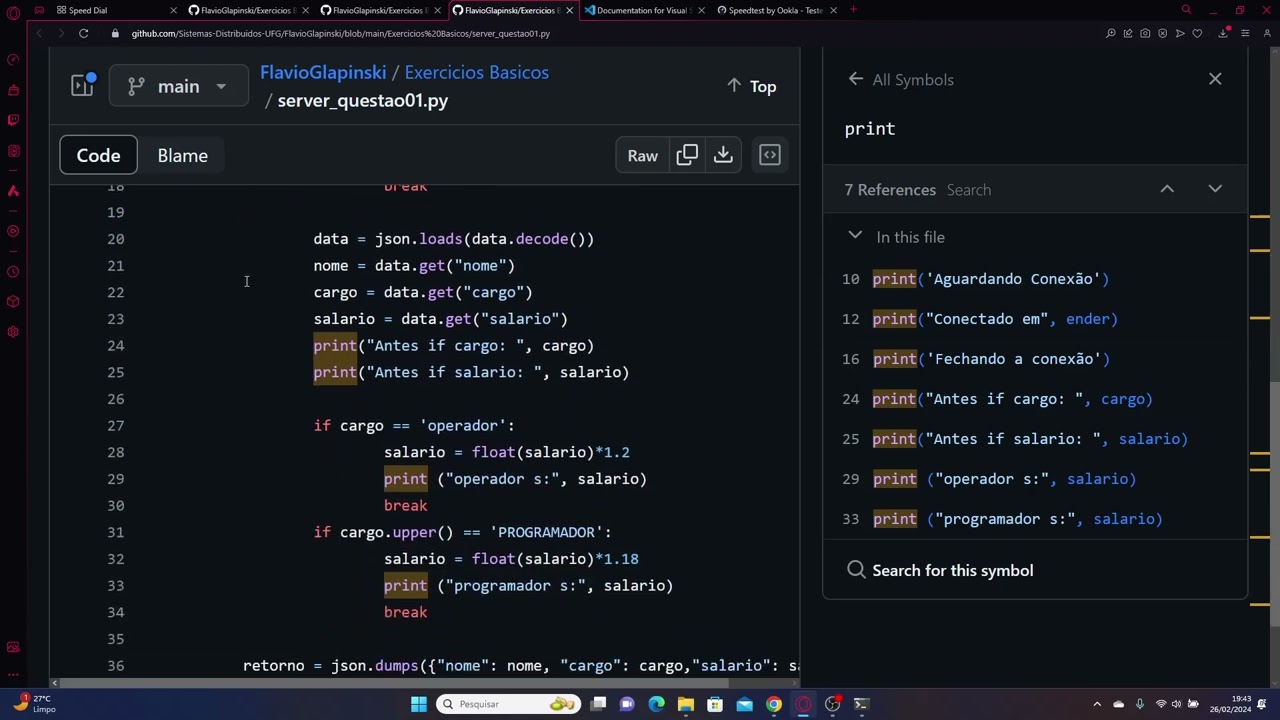Screen dimensions: 1280x720
Task: Open Terminal from the taskbar
Action: point(861,704)
